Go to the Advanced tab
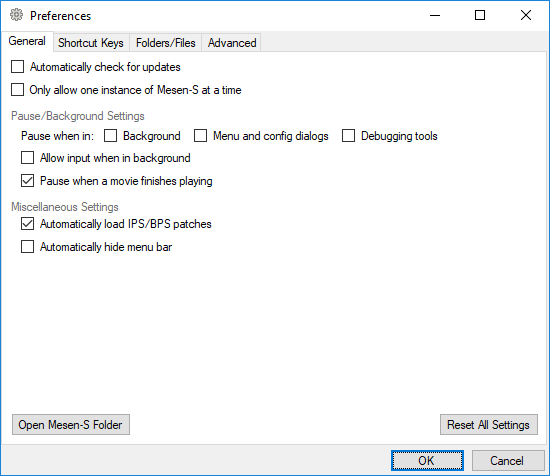Screen dimensions: 550x476 click(x=232, y=43)
